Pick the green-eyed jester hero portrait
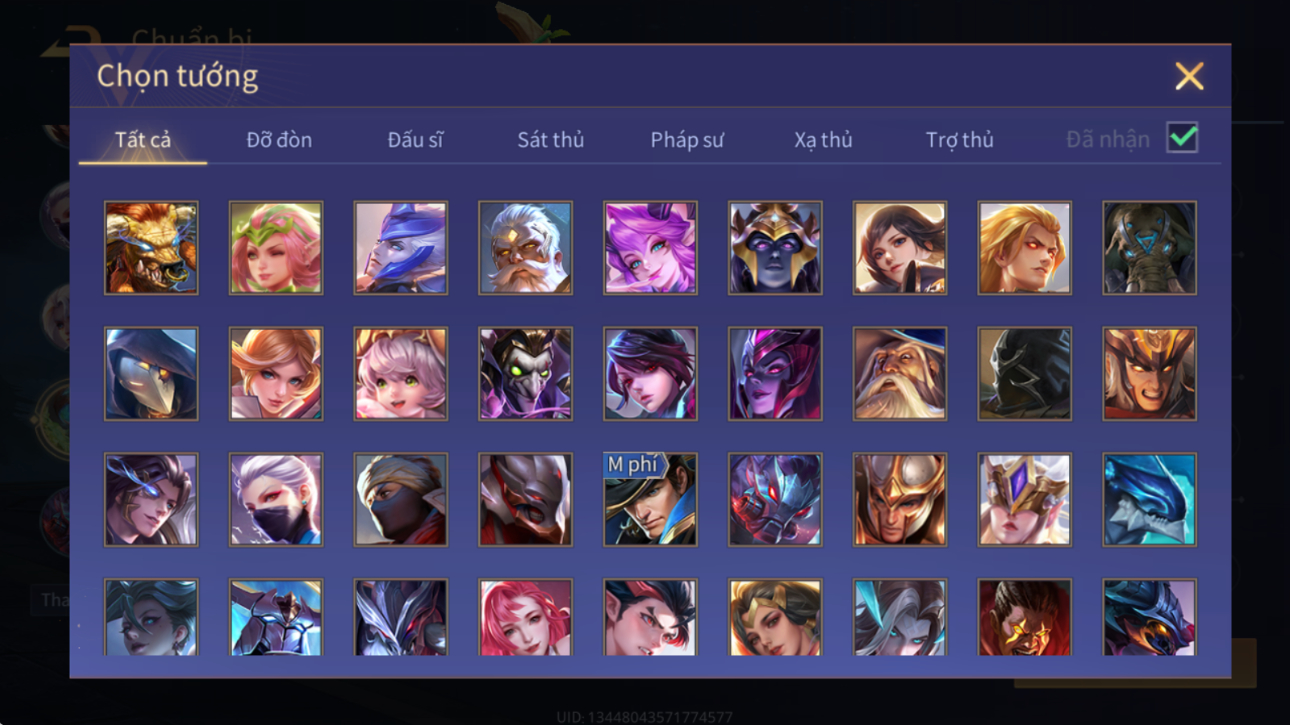Image resolution: width=1290 pixels, height=725 pixels. pos(525,374)
